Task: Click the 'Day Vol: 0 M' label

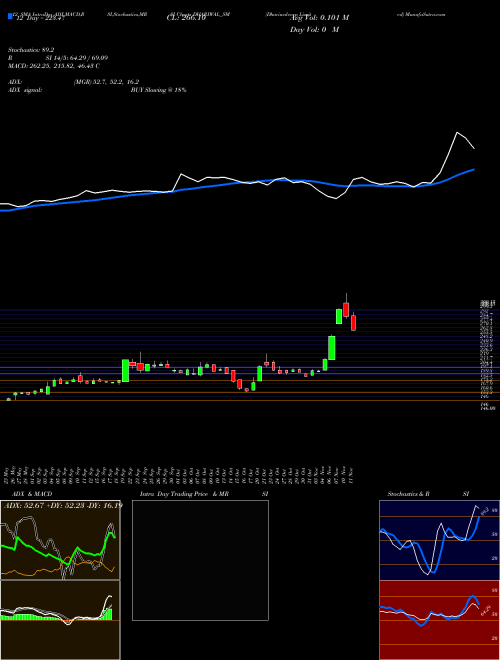Action: [314, 30]
